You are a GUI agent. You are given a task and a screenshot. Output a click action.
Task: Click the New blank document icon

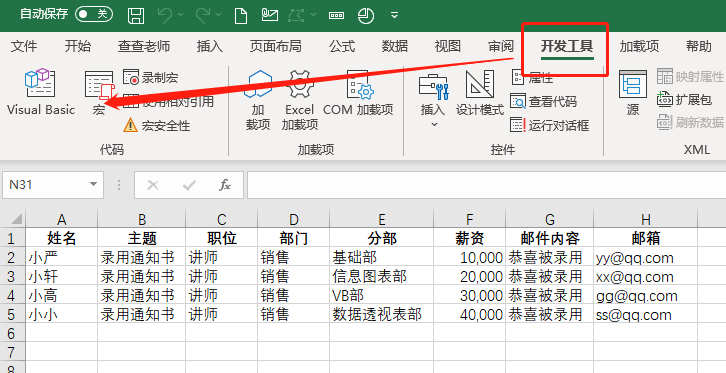coord(241,15)
